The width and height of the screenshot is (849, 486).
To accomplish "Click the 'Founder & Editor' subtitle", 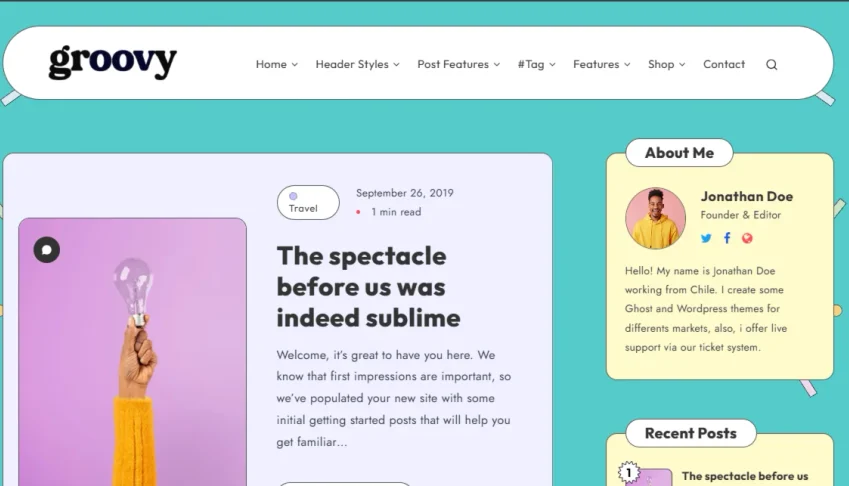I will (740, 215).
